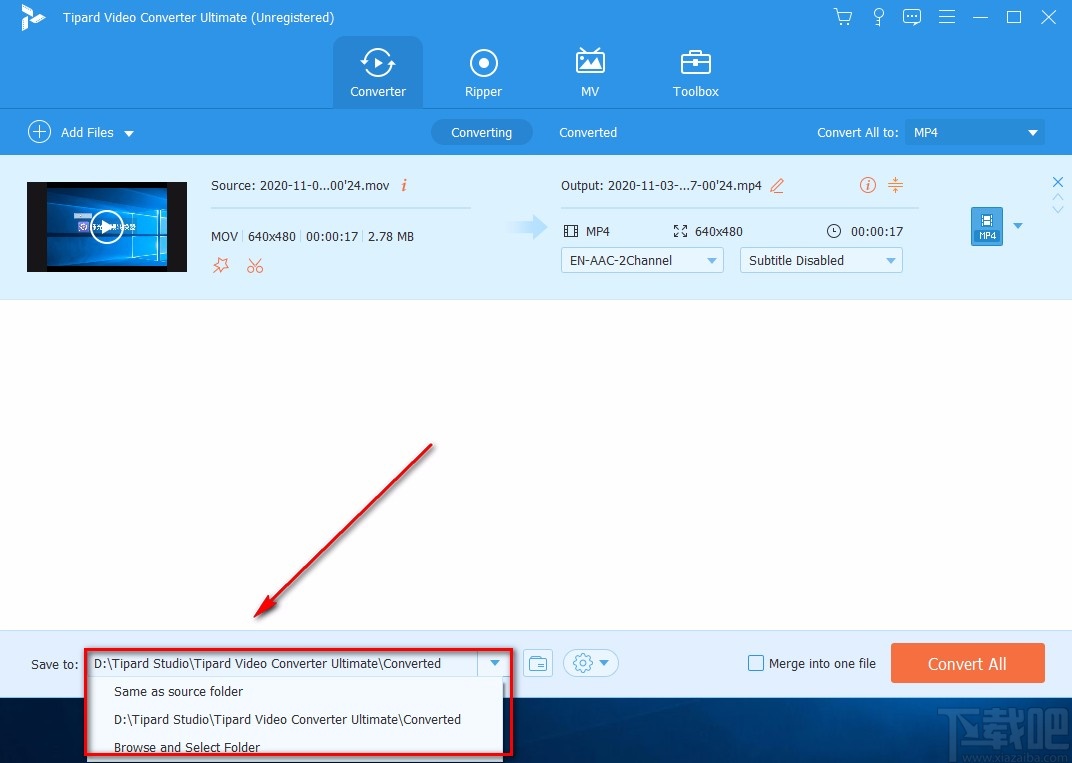Collapse the Save to dropdown arrow
Screen dimensions: 1072x763
pos(494,663)
